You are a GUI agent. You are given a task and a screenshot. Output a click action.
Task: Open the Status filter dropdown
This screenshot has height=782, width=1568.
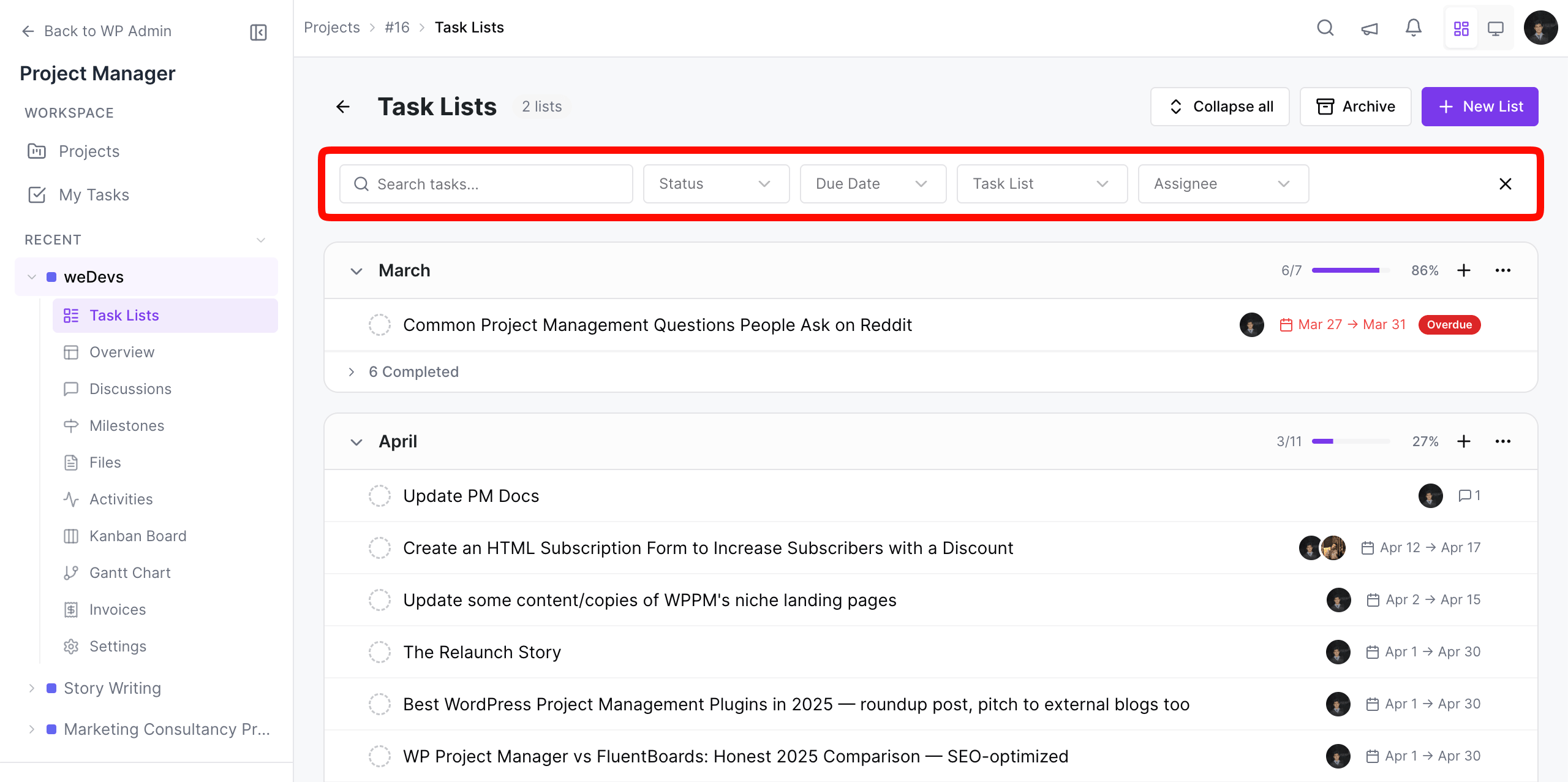click(x=715, y=184)
